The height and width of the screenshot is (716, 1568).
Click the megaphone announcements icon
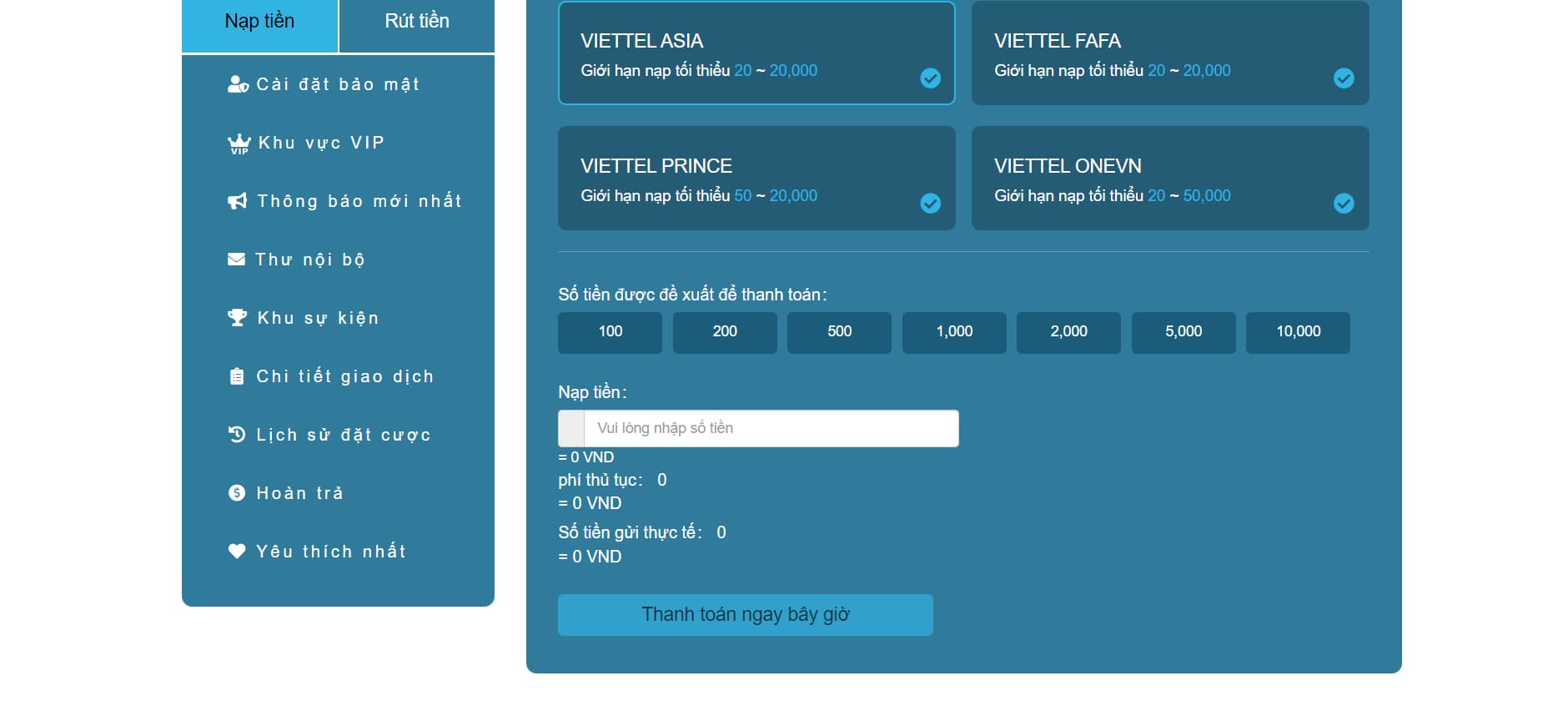(238, 201)
